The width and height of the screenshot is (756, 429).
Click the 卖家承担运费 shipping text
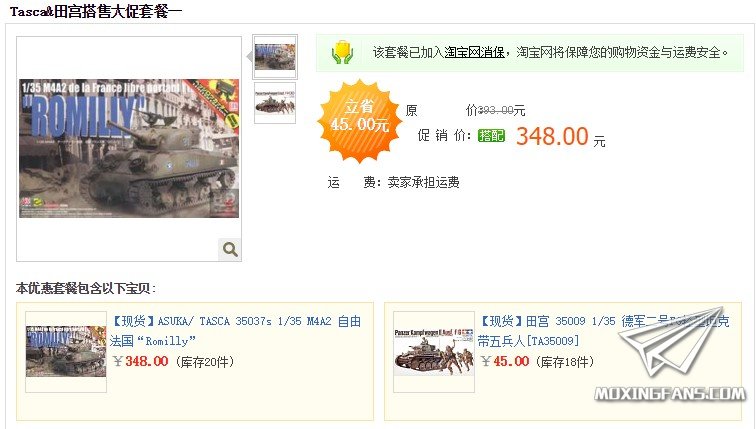[x=423, y=182]
